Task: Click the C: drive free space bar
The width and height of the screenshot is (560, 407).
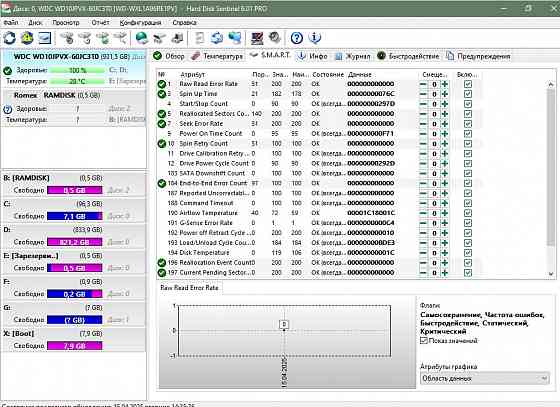Action: point(75,216)
